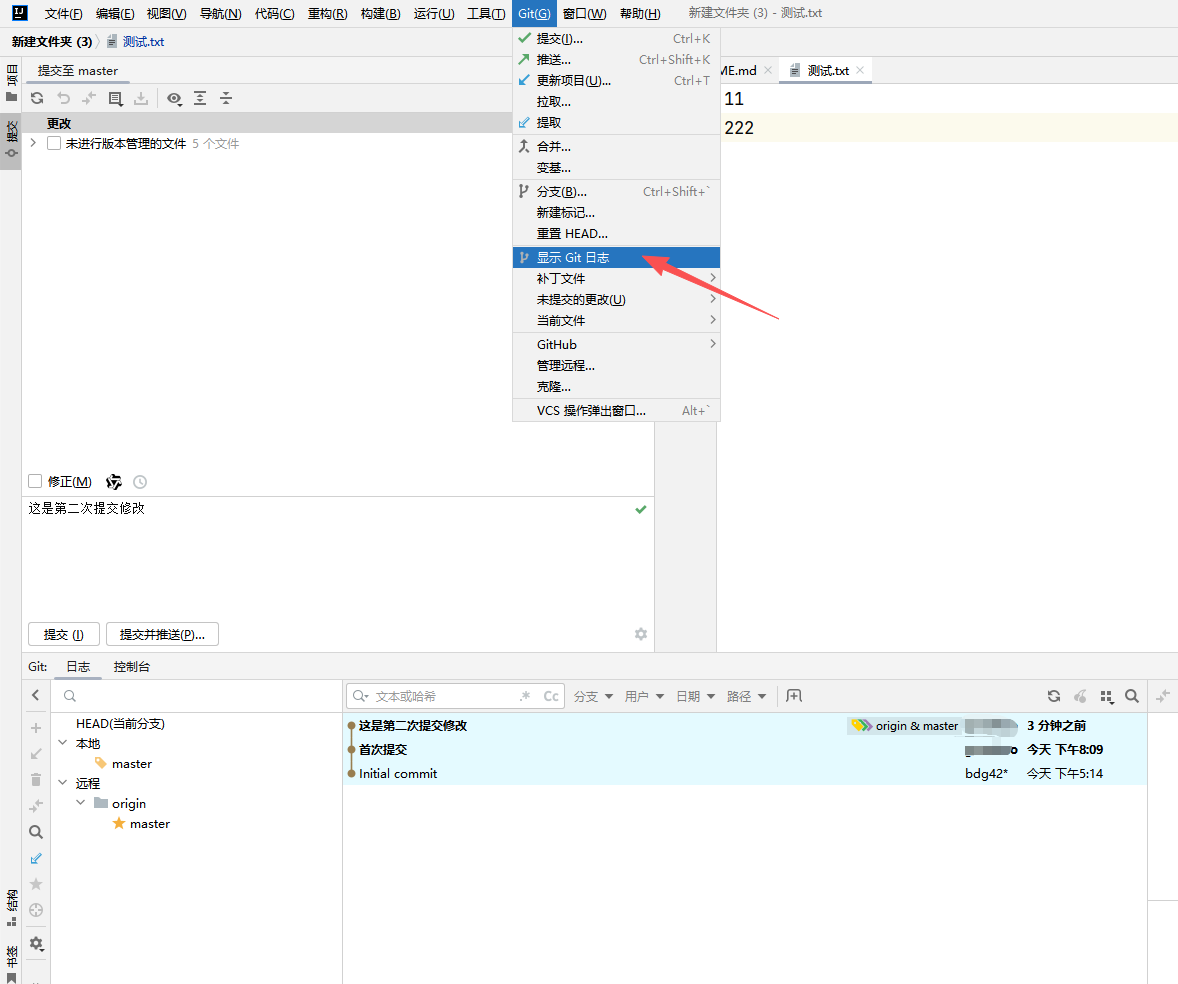Viewport: 1178px width, 984px height.
Task: Collapse the 本地 local branches node
Action: 62,742
